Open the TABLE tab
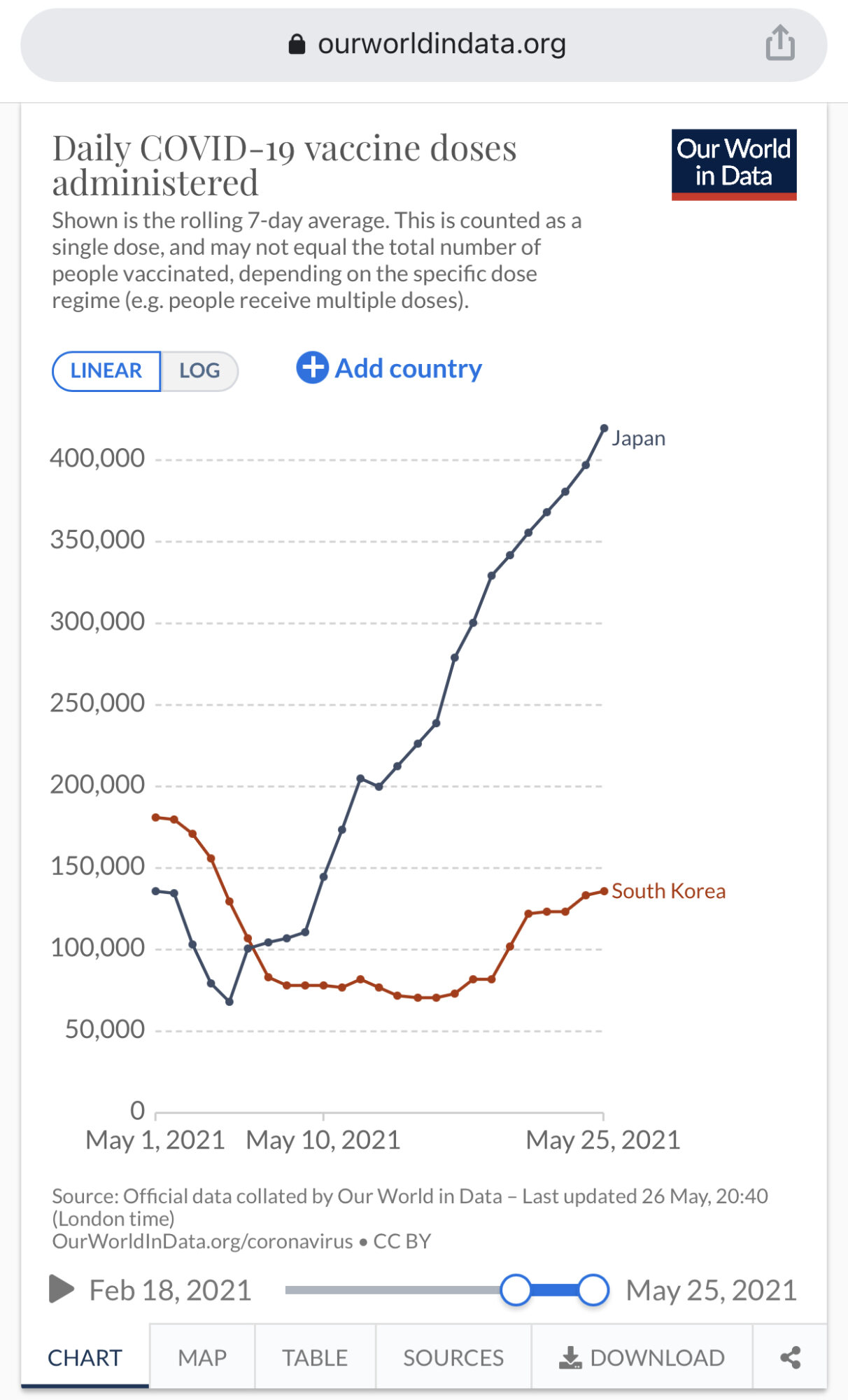The width and height of the screenshot is (848, 1400). point(315,1357)
